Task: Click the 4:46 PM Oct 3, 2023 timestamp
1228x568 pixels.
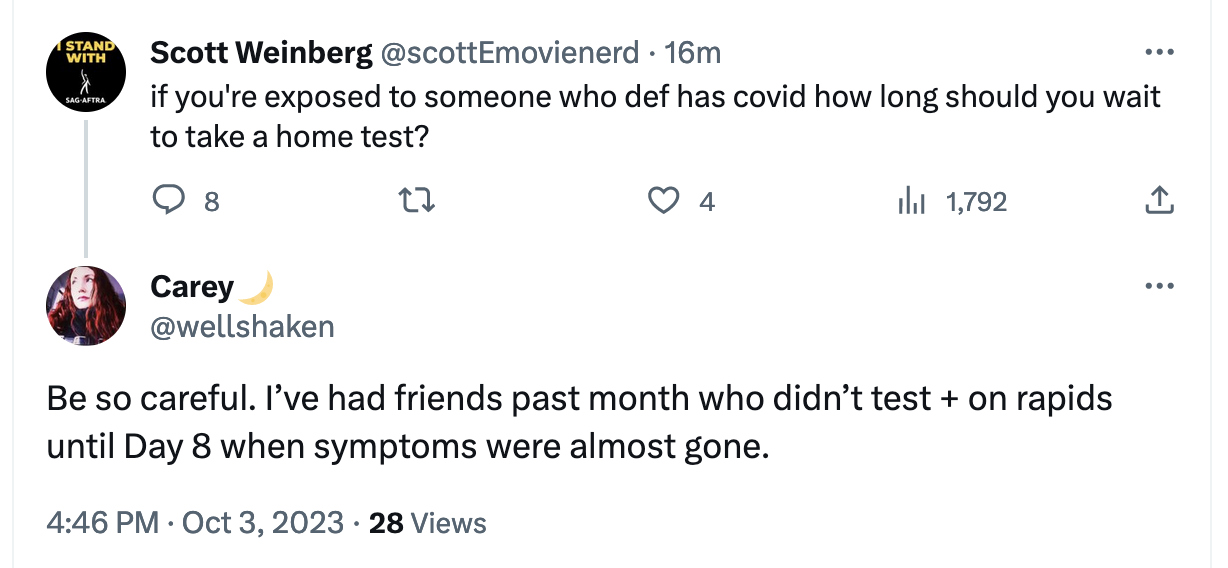Action: pyautogui.click(x=193, y=522)
